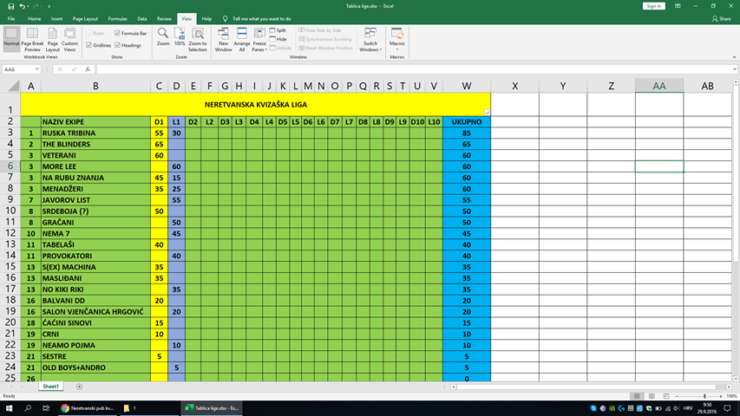The image size is (740, 416).
Task: Click the Name Box showing AA6
Action: (x=20, y=69)
